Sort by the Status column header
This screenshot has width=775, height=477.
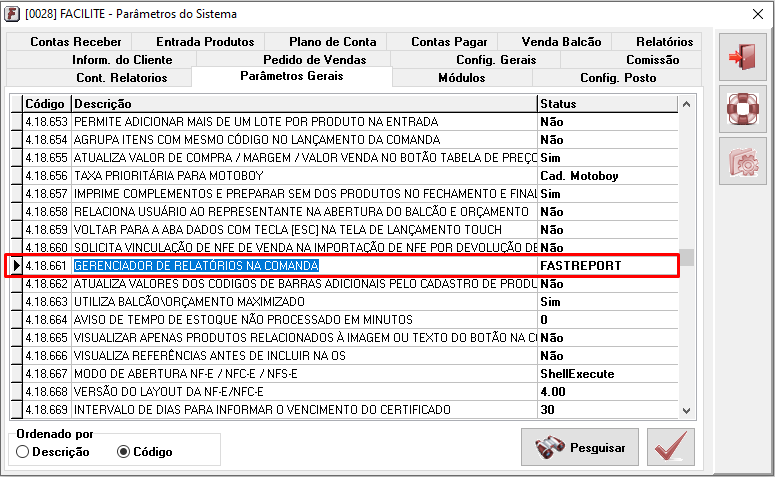[x=606, y=104]
